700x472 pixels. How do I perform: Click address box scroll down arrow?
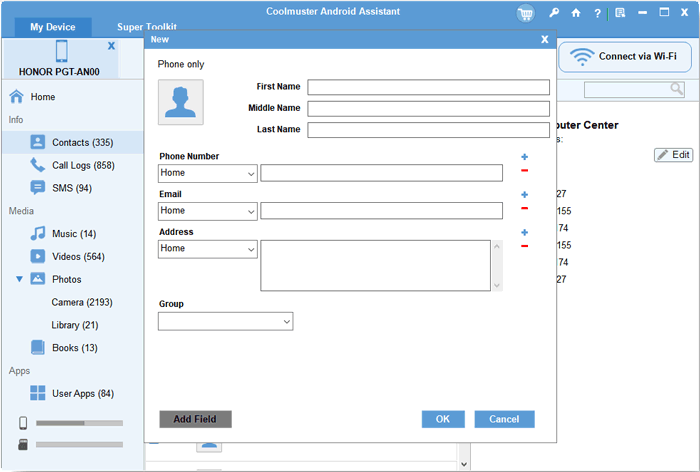(x=497, y=286)
